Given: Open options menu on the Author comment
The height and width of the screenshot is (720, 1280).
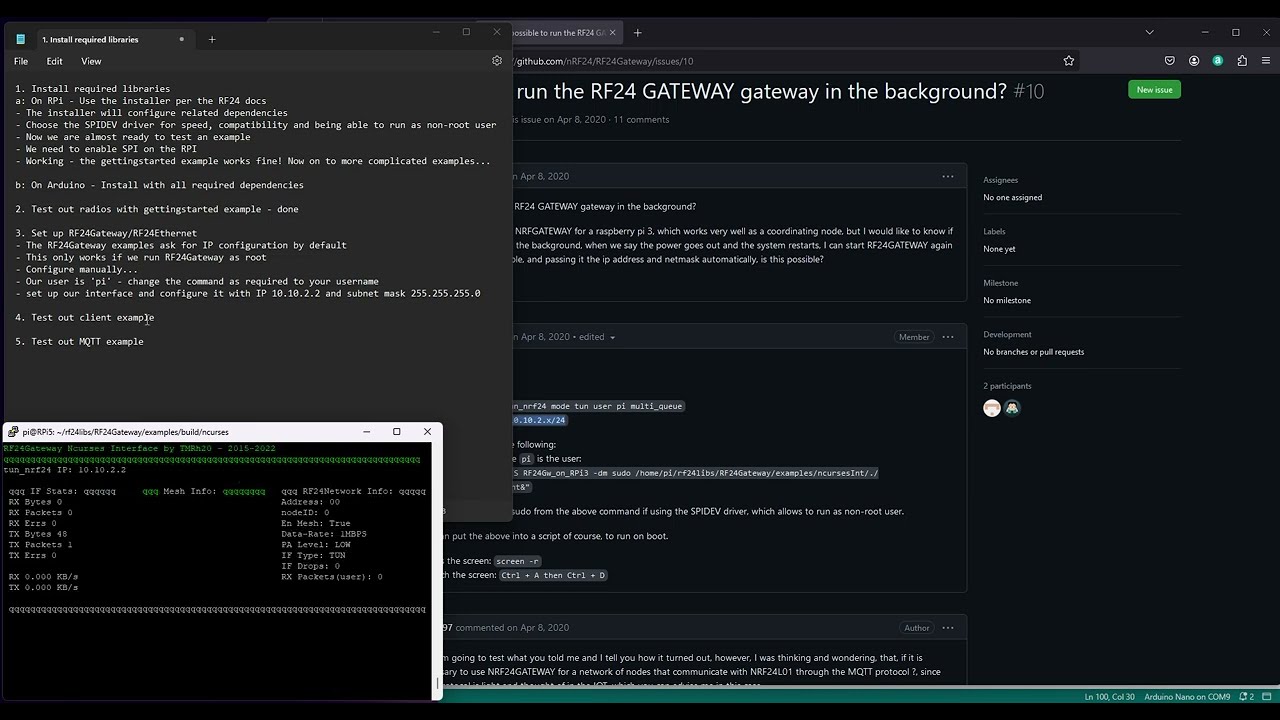Looking at the screenshot, I should point(947,628).
